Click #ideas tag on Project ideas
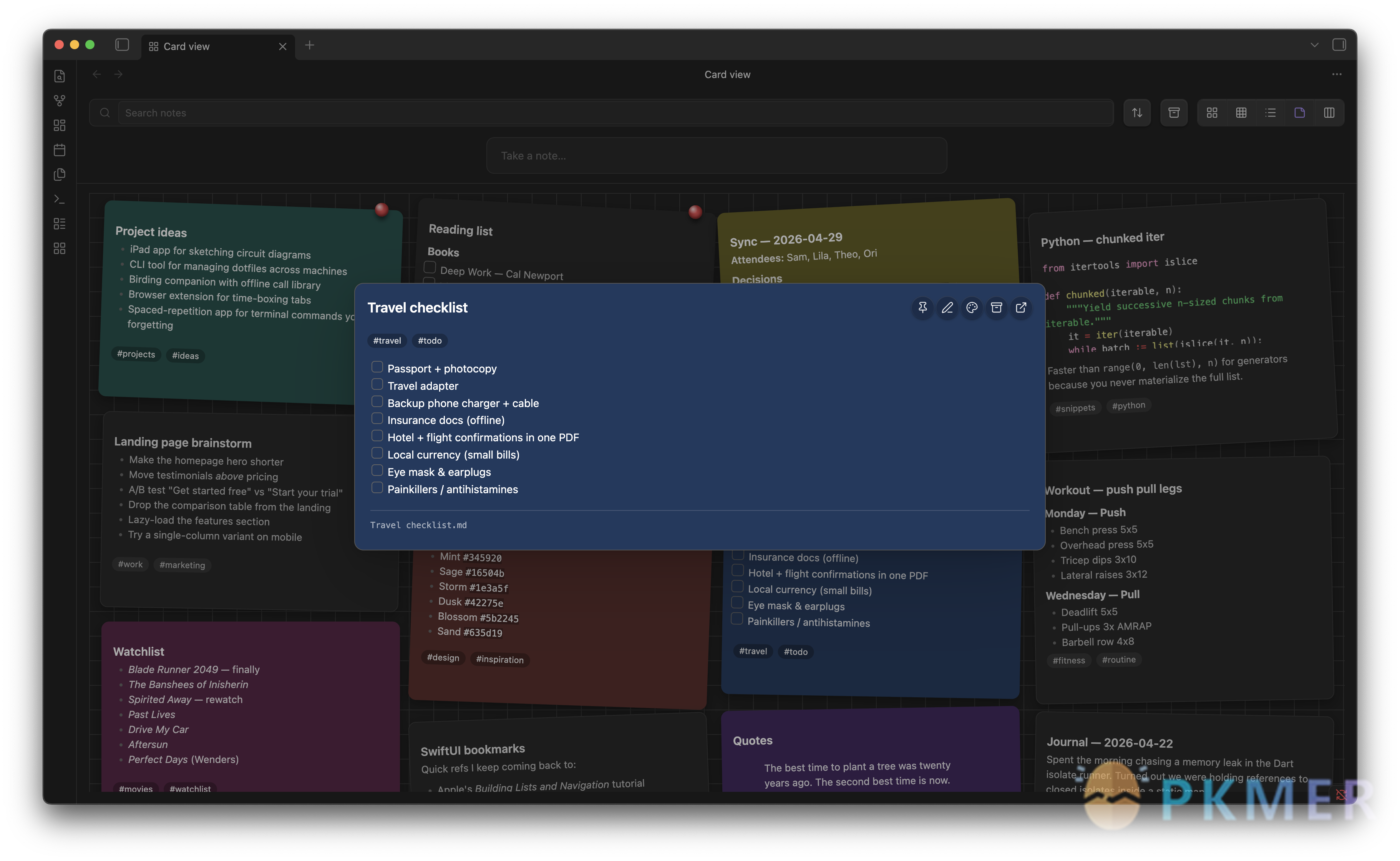Image resolution: width=1400 pixels, height=861 pixels. pyautogui.click(x=186, y=356)
